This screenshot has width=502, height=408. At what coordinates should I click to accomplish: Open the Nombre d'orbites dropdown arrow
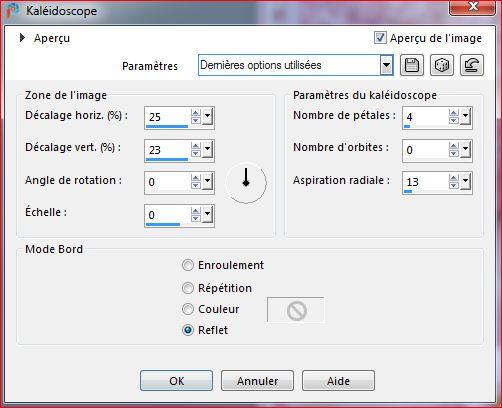(x=465, y=150)
